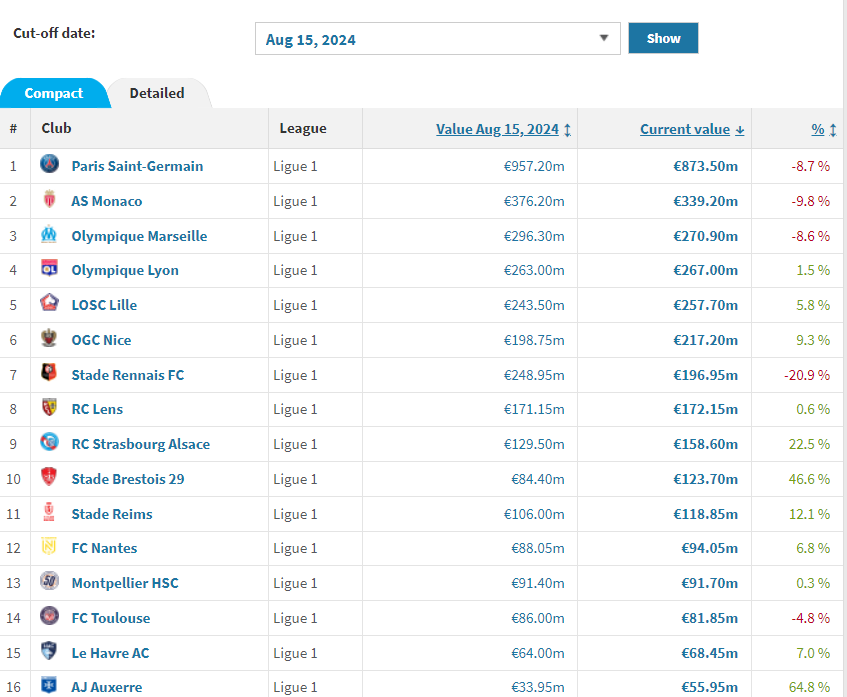This screenshot has width=847, height=697.
Task: Switch to the Detailed tab
Action: pyautogui.click(x=157, y=93)
